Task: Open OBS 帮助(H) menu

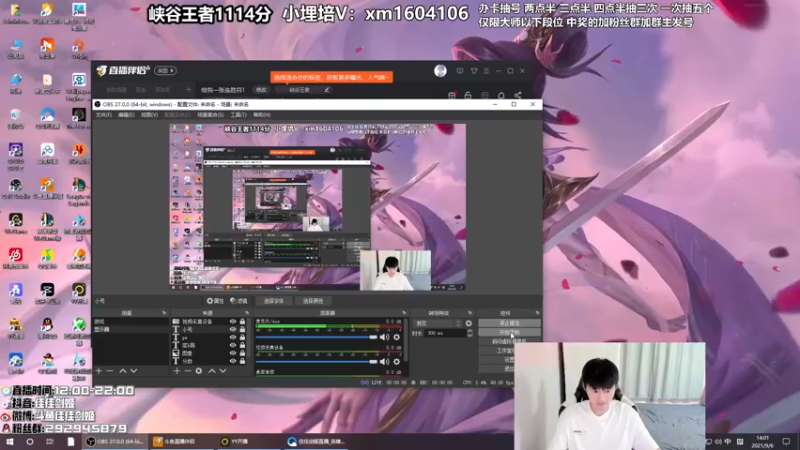Action: [262, 115]
